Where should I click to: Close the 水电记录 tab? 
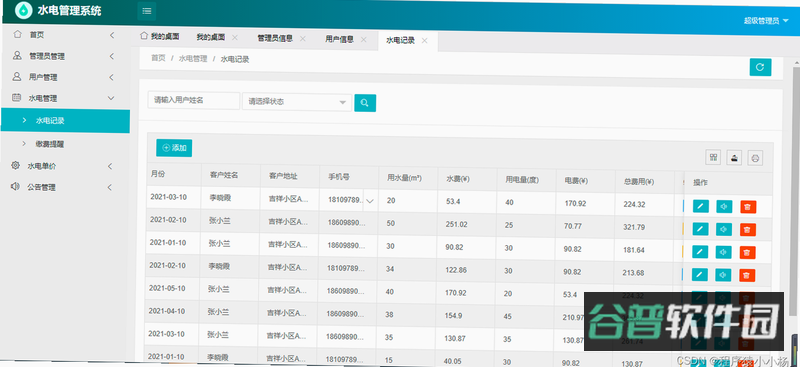click(424, 41)
